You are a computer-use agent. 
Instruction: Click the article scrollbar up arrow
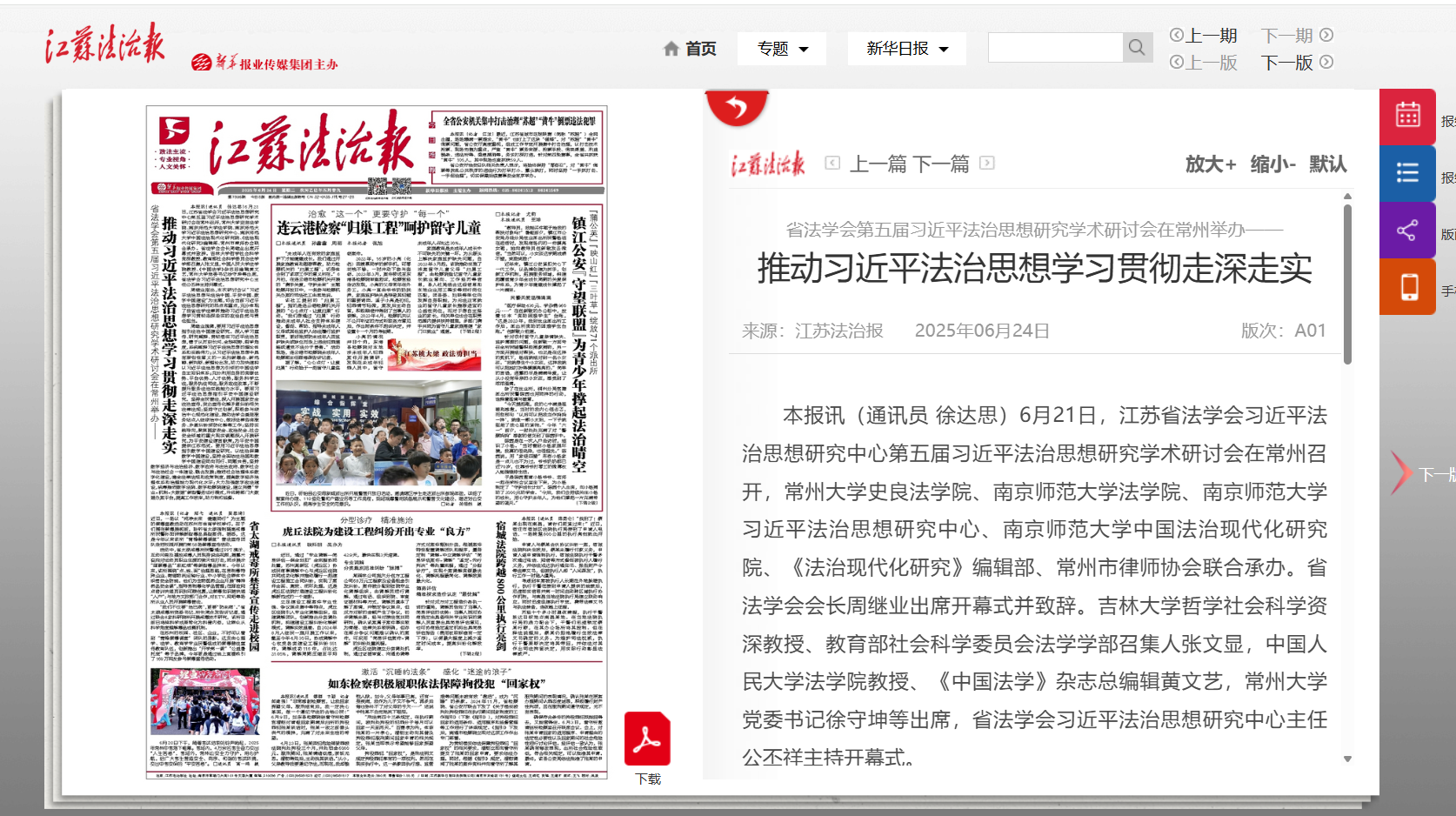coord(1347,197)
